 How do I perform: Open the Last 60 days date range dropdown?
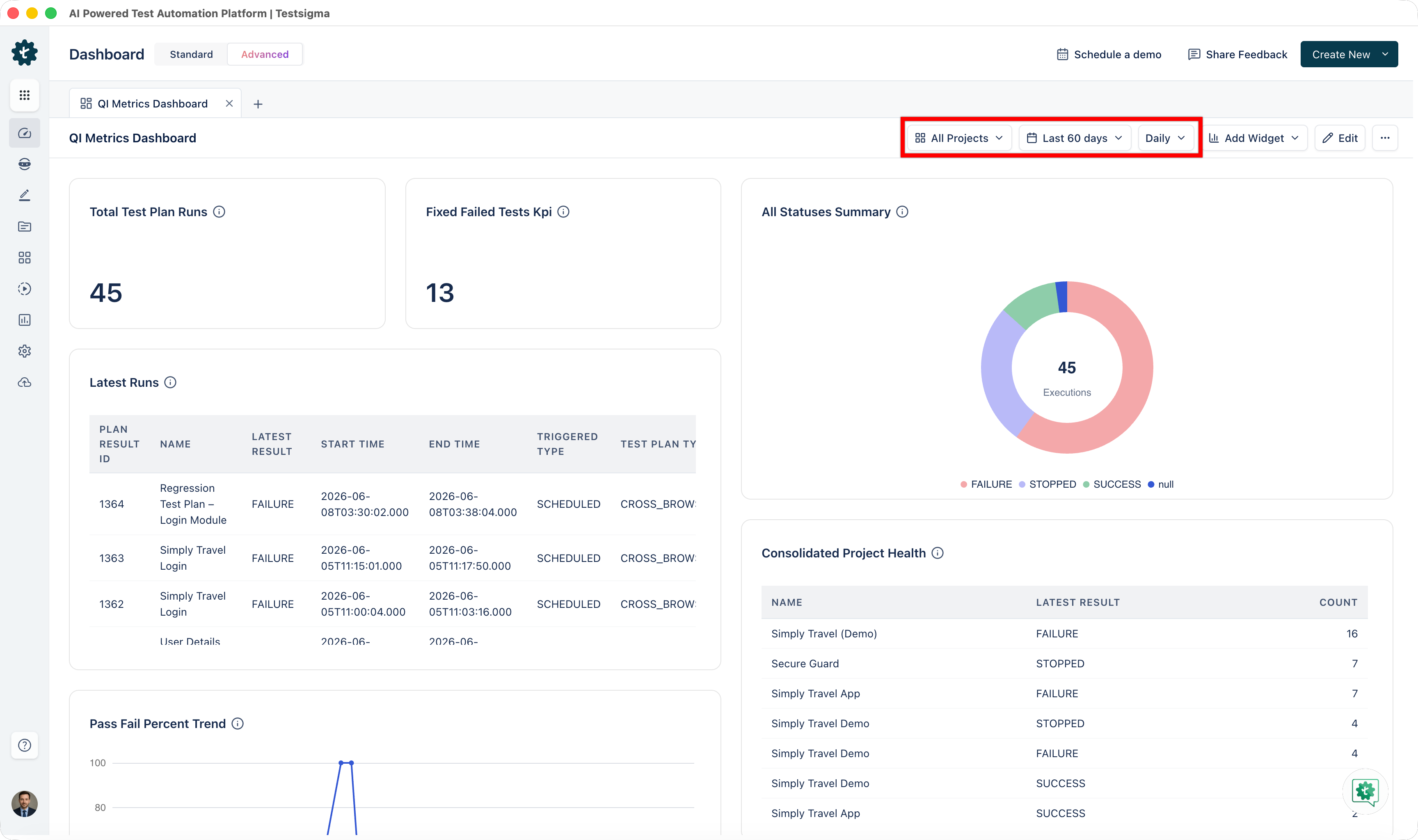coord(1075,138)
